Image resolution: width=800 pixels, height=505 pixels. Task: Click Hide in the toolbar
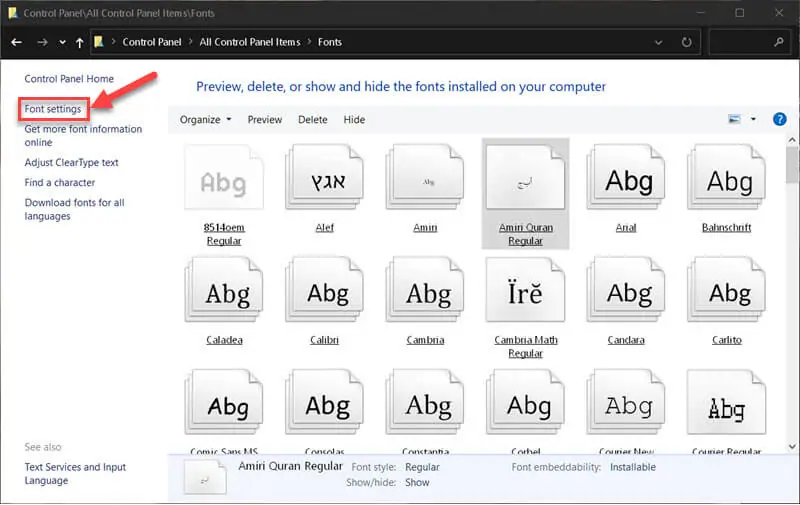pos(354,119)
